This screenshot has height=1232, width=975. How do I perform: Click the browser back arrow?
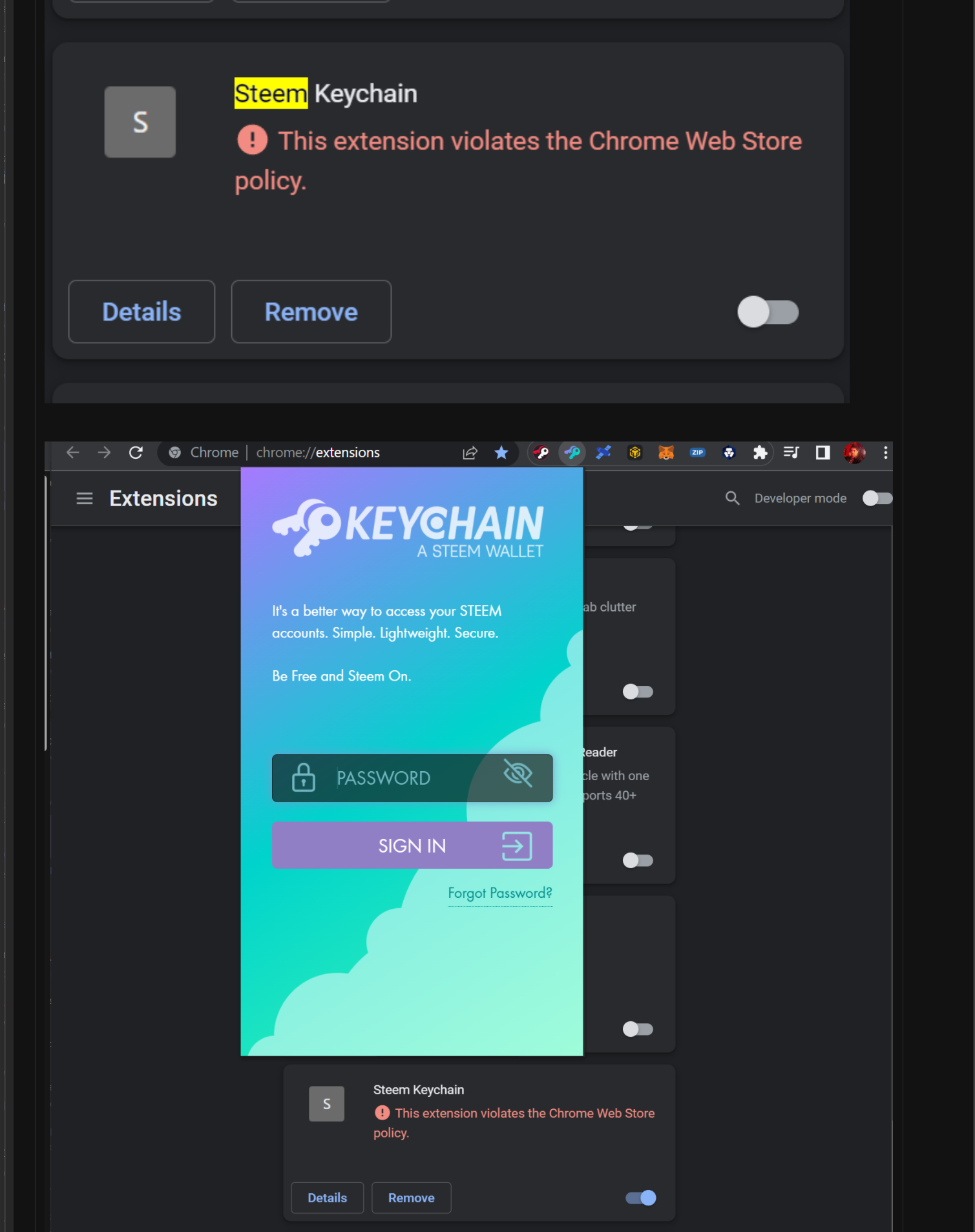tap(73, 452)
